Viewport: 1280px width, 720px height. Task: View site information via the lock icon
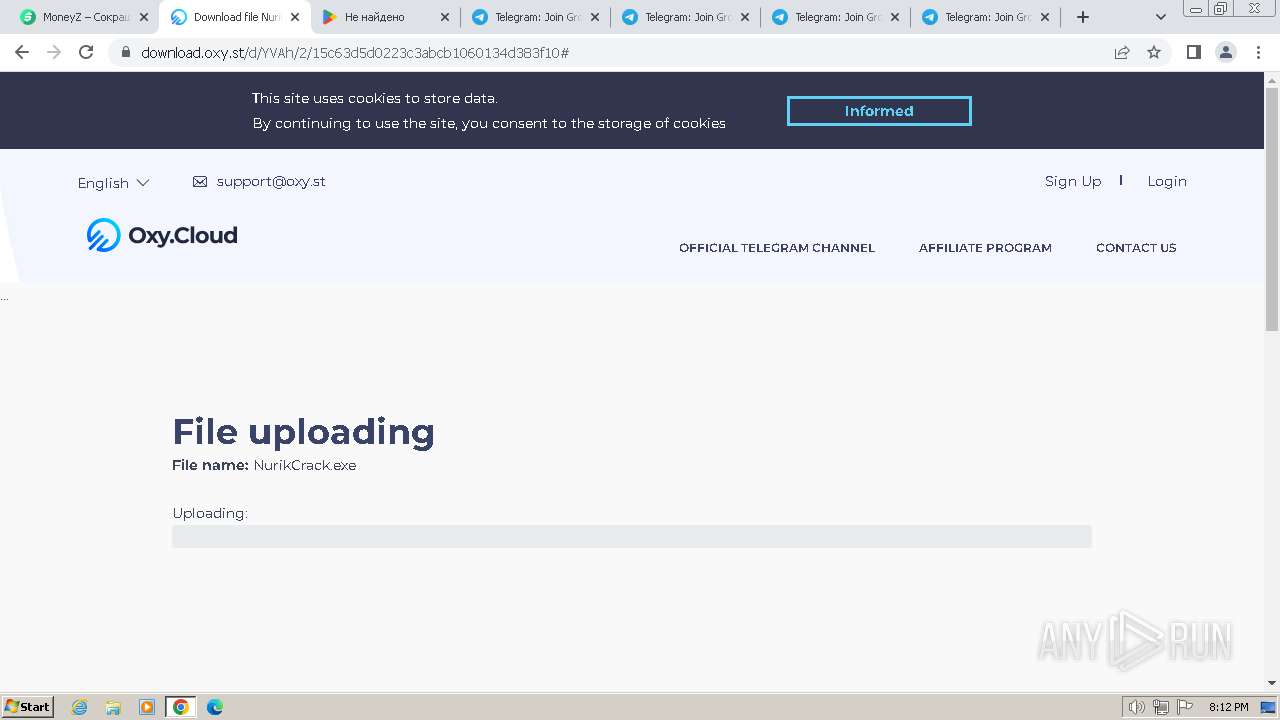coord(126,52)
